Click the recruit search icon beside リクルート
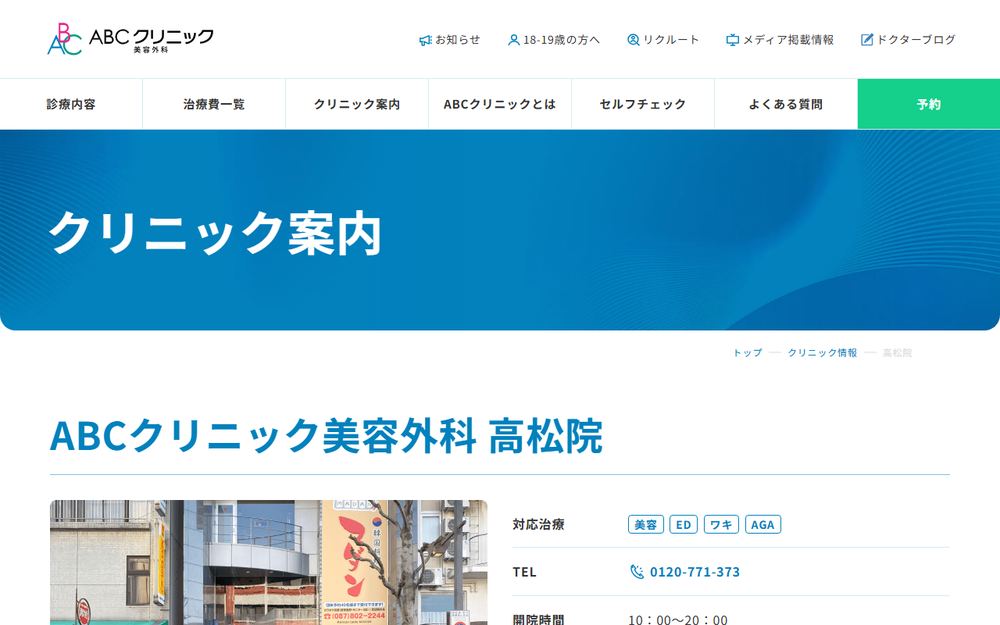The height and width of the screenshot is (625, 1000). click(633, 40)
